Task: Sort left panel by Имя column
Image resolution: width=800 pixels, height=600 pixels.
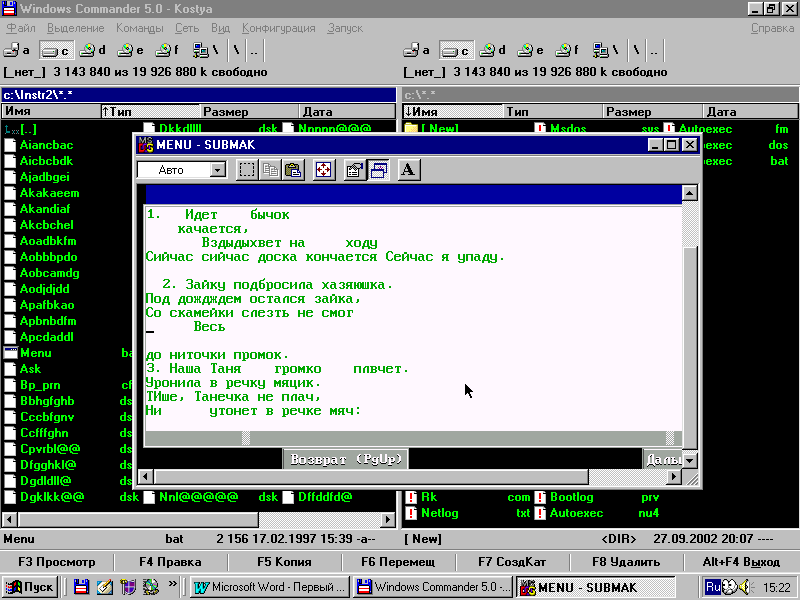Action: click(51, 111)
